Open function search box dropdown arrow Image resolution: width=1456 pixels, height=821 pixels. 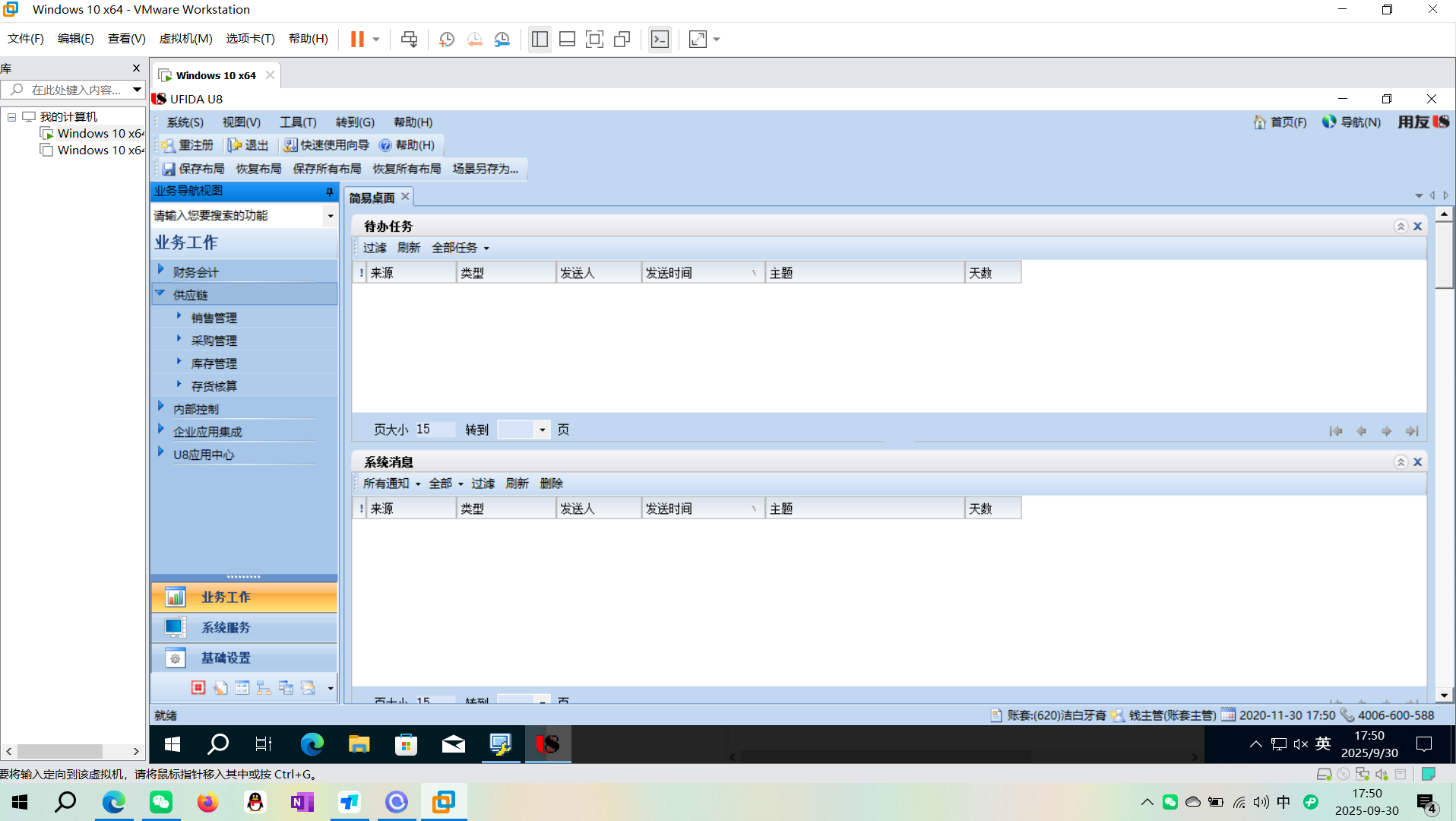point(330,217)
